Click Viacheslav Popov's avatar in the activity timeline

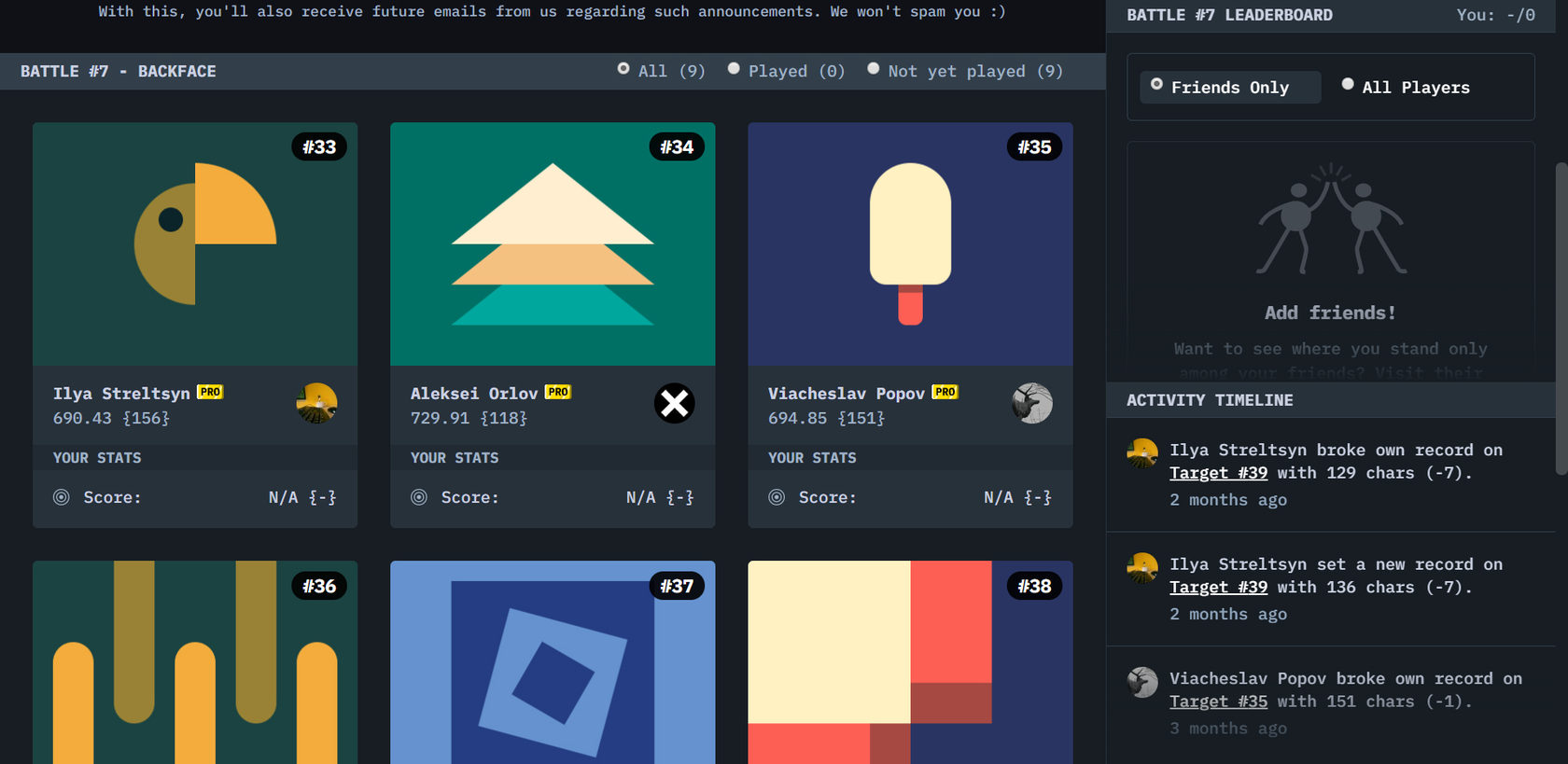(x=1142, y=682)
